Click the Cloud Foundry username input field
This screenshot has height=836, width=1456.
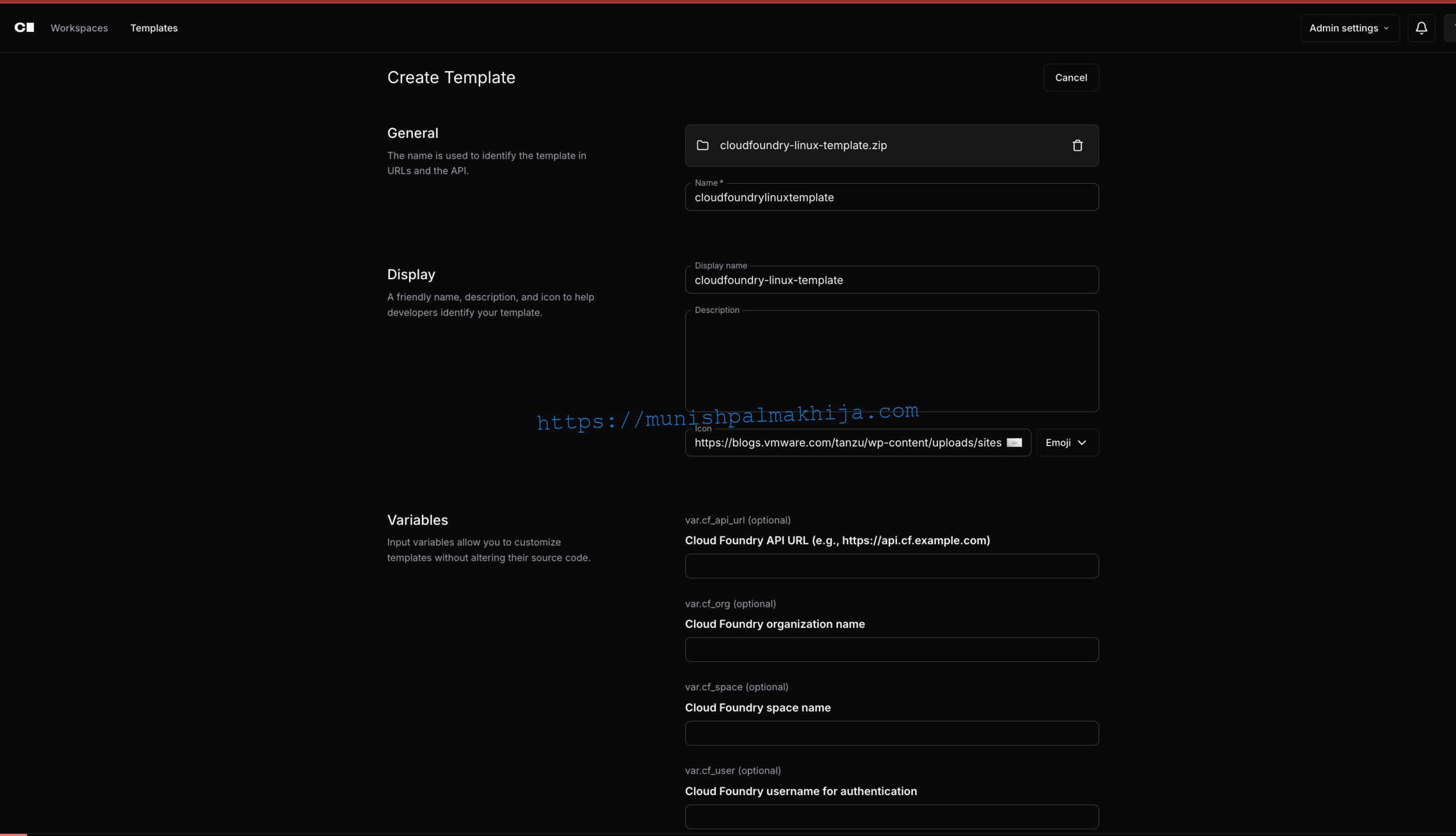[x=891, y=817]
